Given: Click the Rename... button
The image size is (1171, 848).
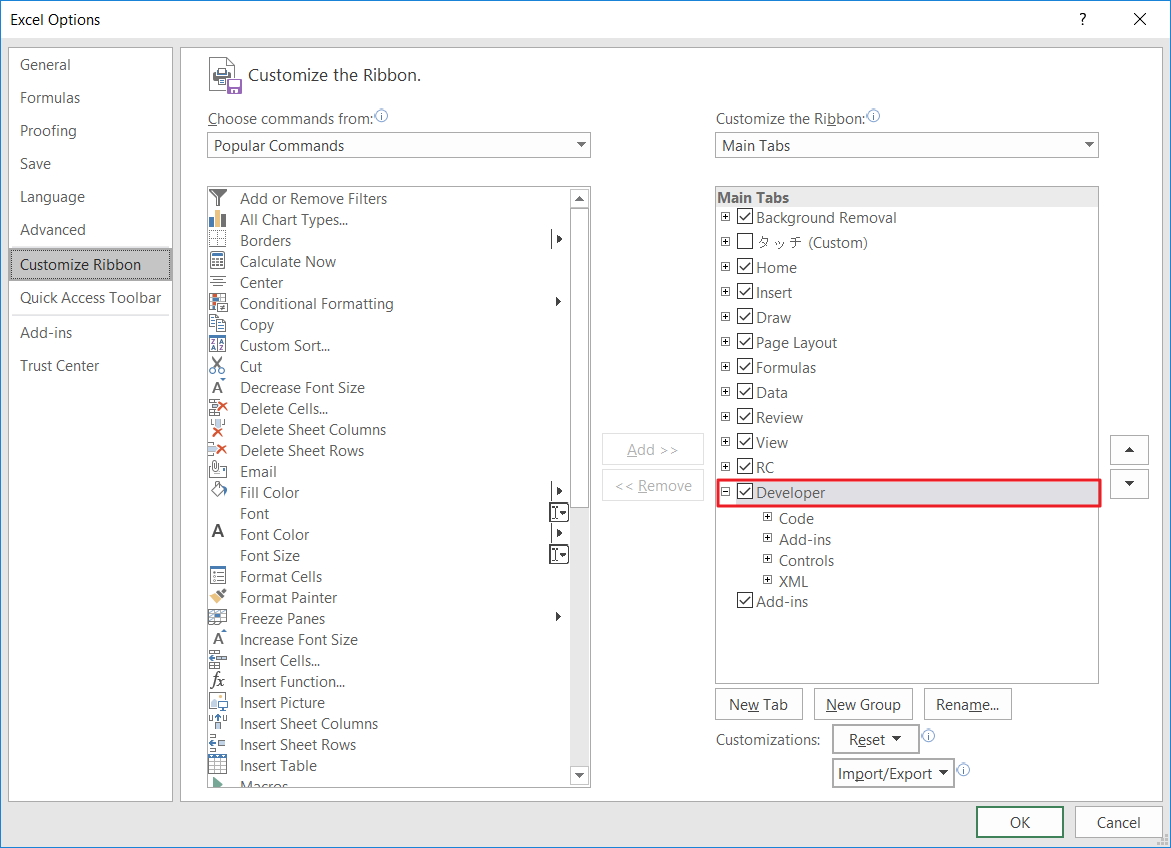Looking at the screenshot, I should click(968, 705).
